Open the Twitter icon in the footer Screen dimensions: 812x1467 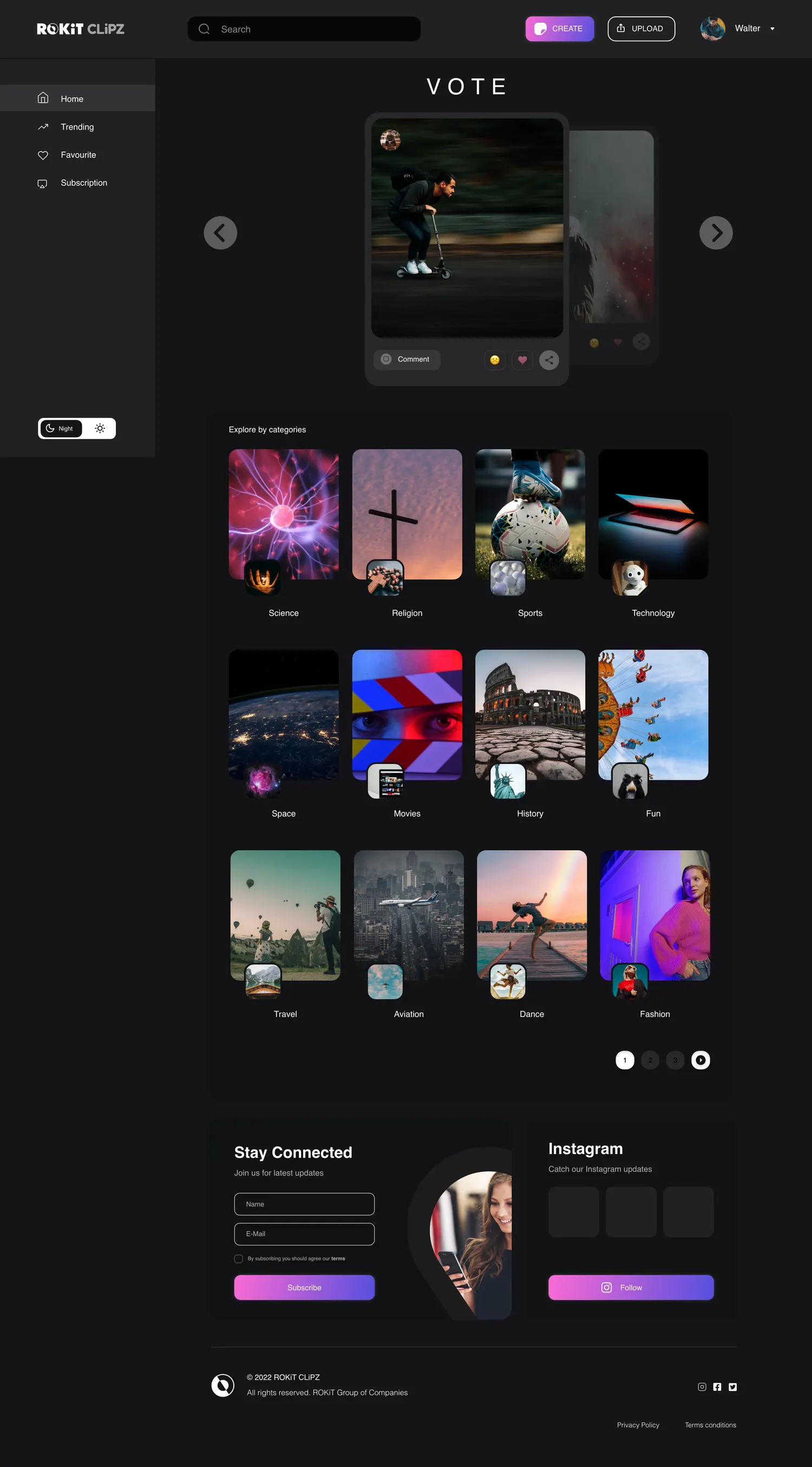tap(733, 1387)
